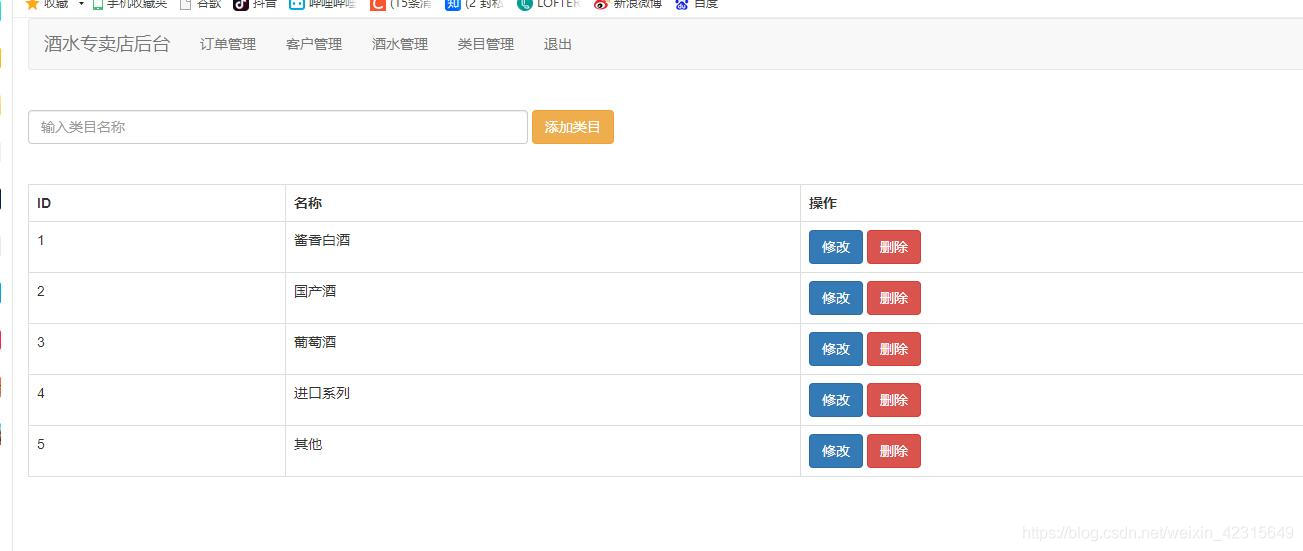Select the 酱香白酒 name cell

click(543, 247)
